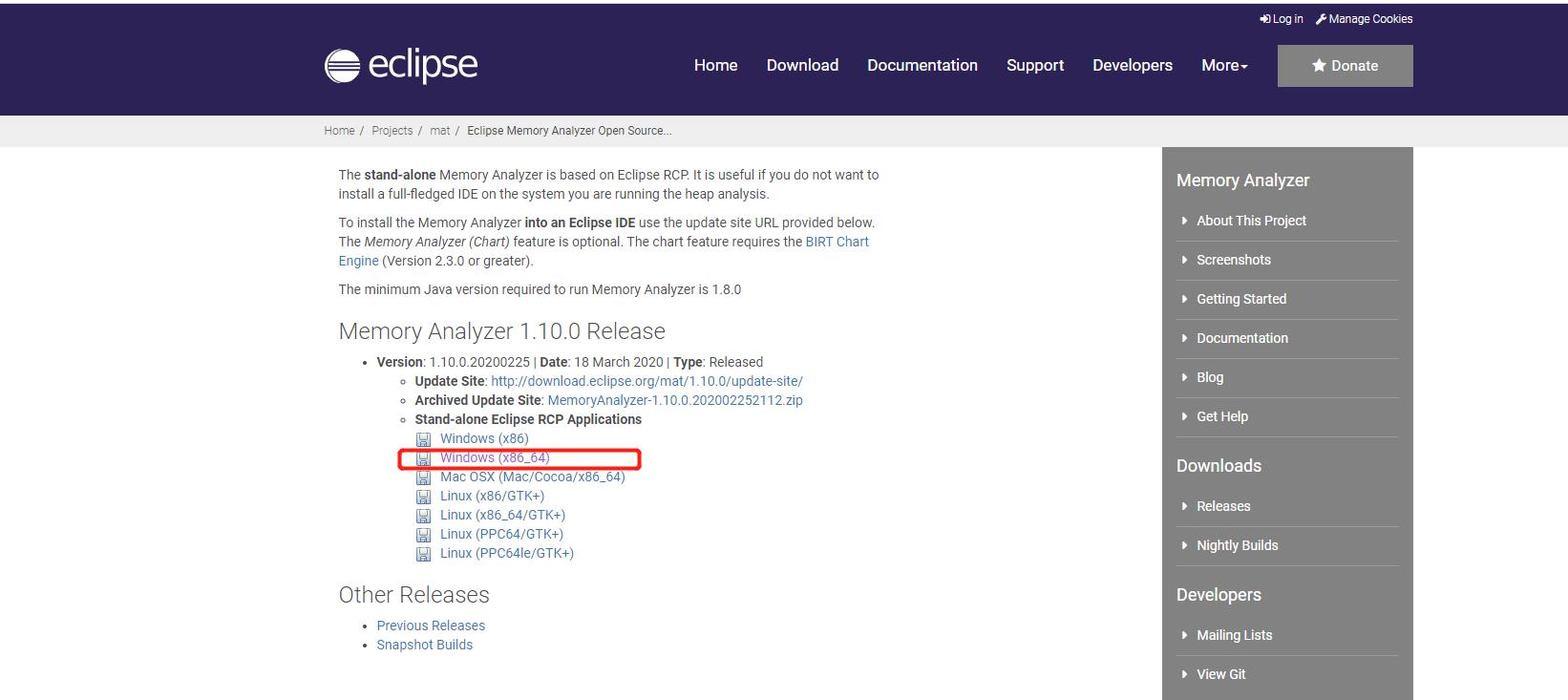Click the caret beside Nightly Builds
Screen dimensions: 1568x700
(x=1185, y=545)
